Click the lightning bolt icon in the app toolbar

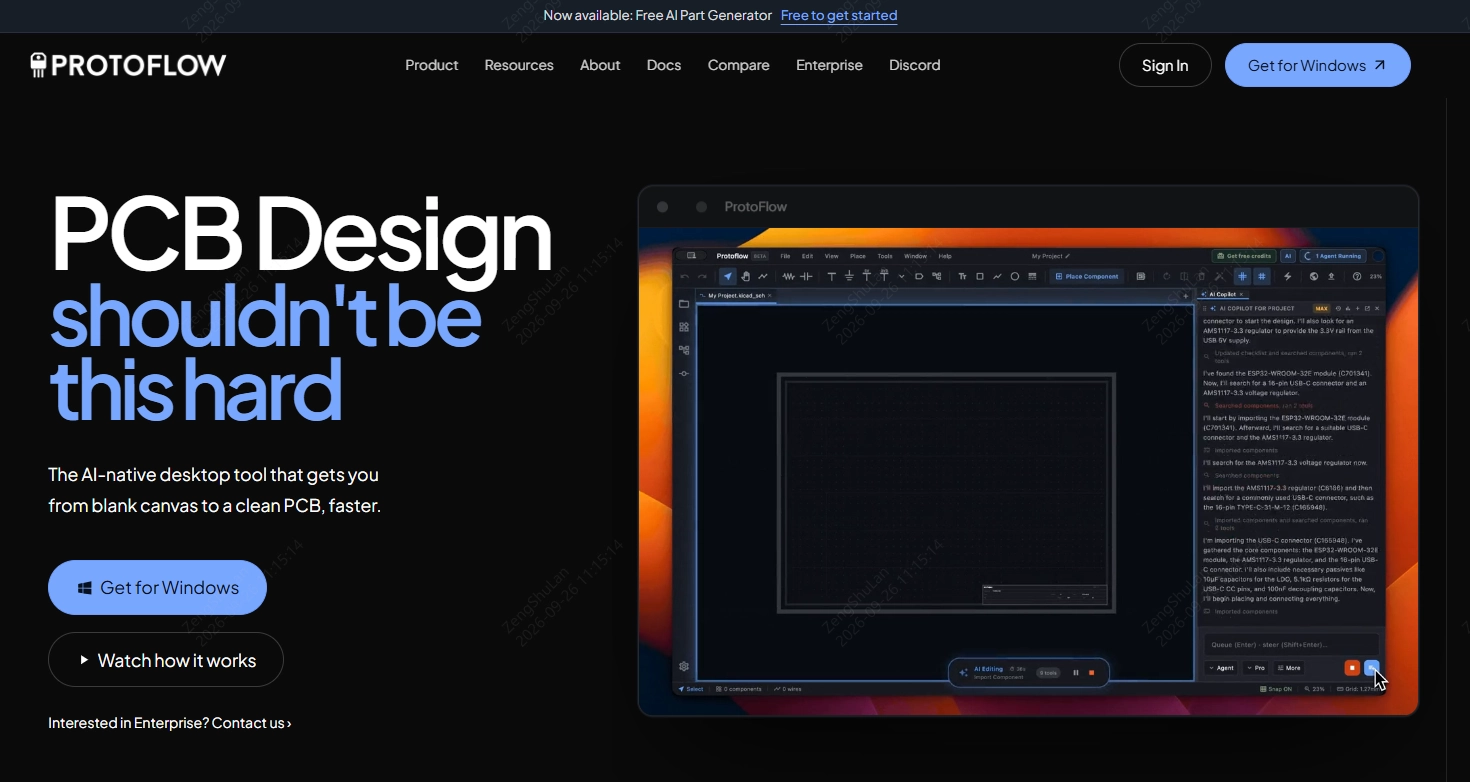point(1287,276)
